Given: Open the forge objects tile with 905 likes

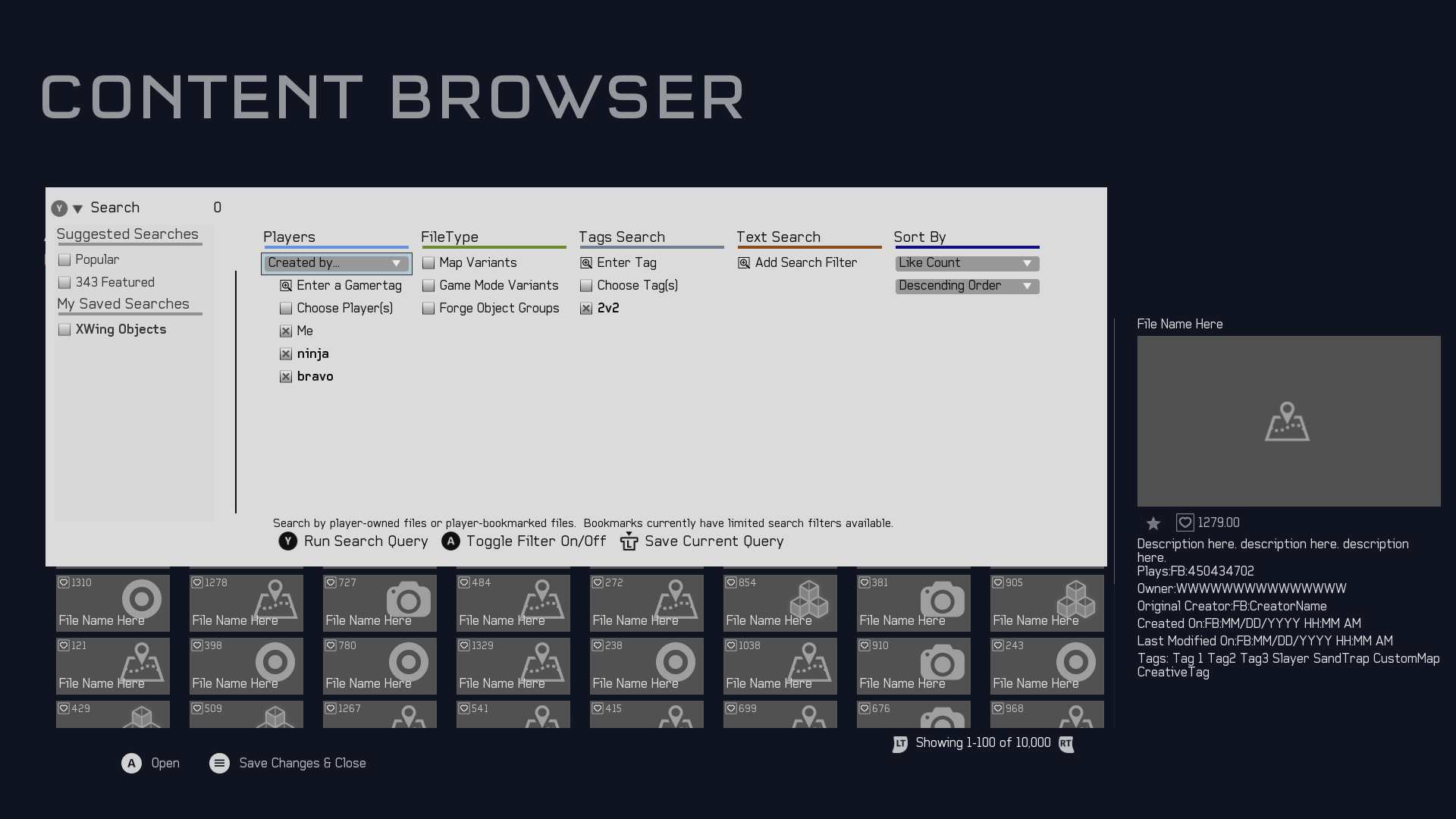Looking at the screenshot, I should 1047,603.
